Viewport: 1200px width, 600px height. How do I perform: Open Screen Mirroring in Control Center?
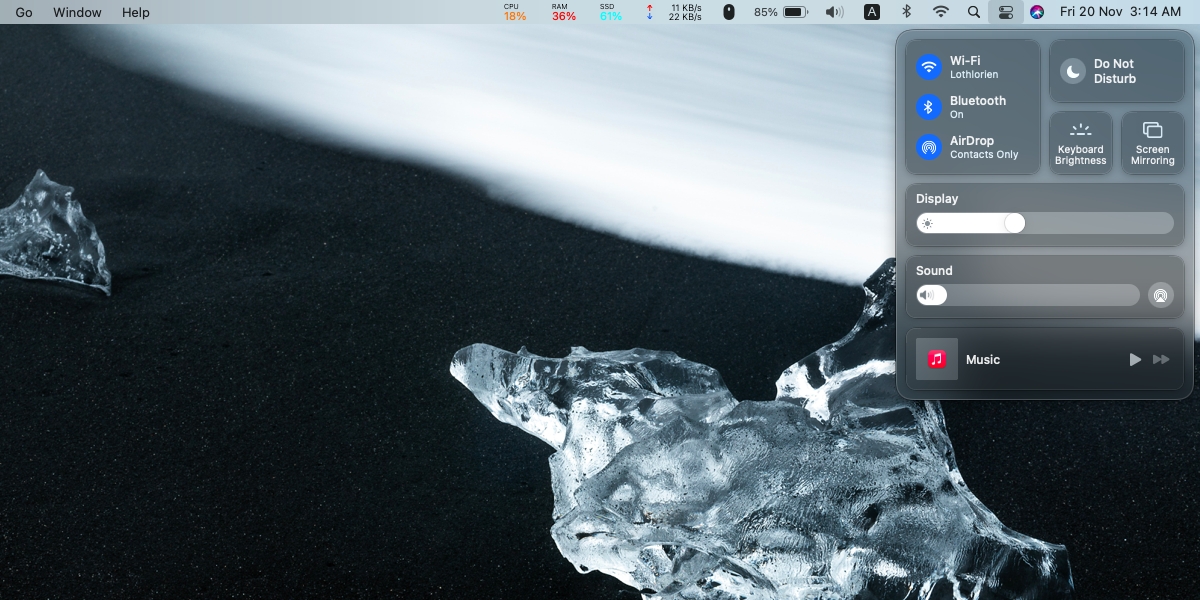[1152, 142]
